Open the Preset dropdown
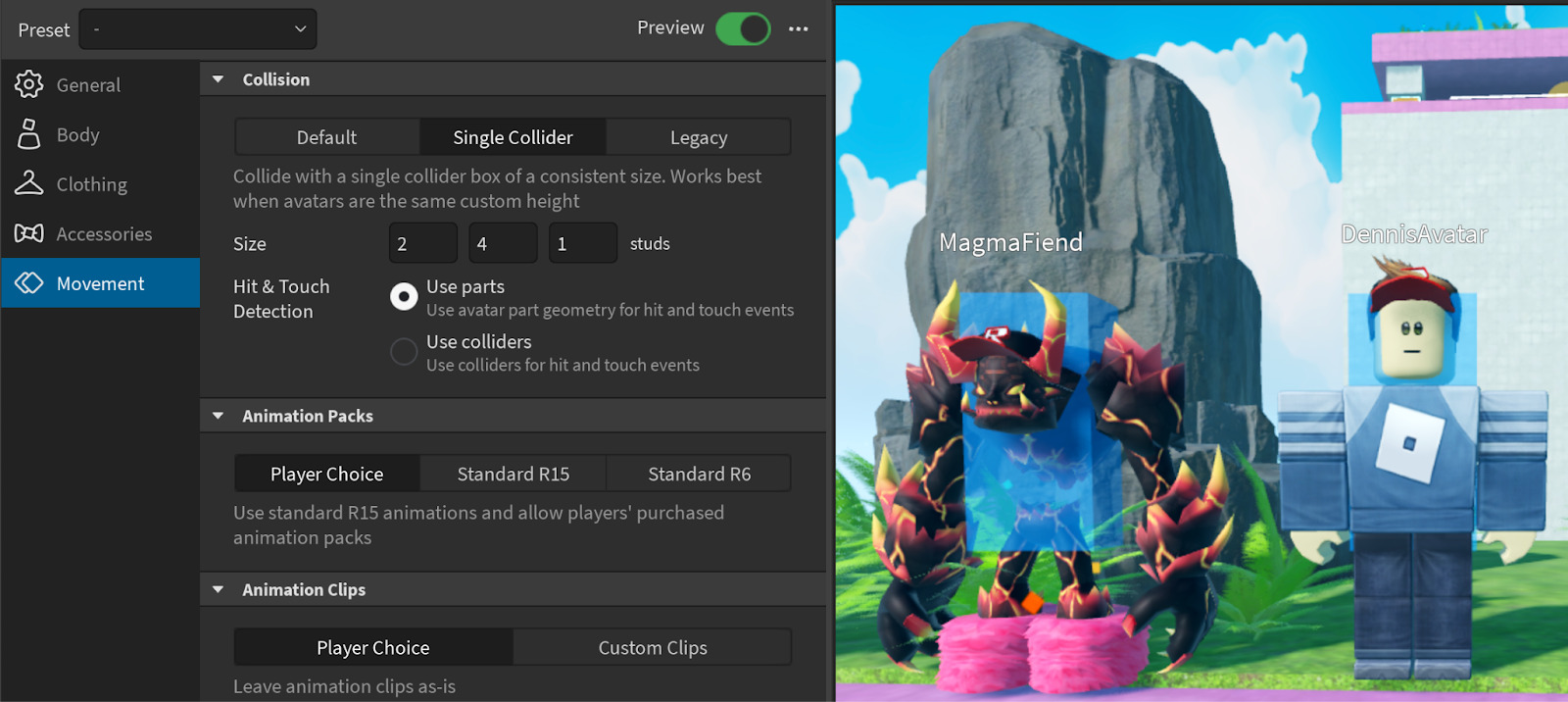 [x=198, y=29]
